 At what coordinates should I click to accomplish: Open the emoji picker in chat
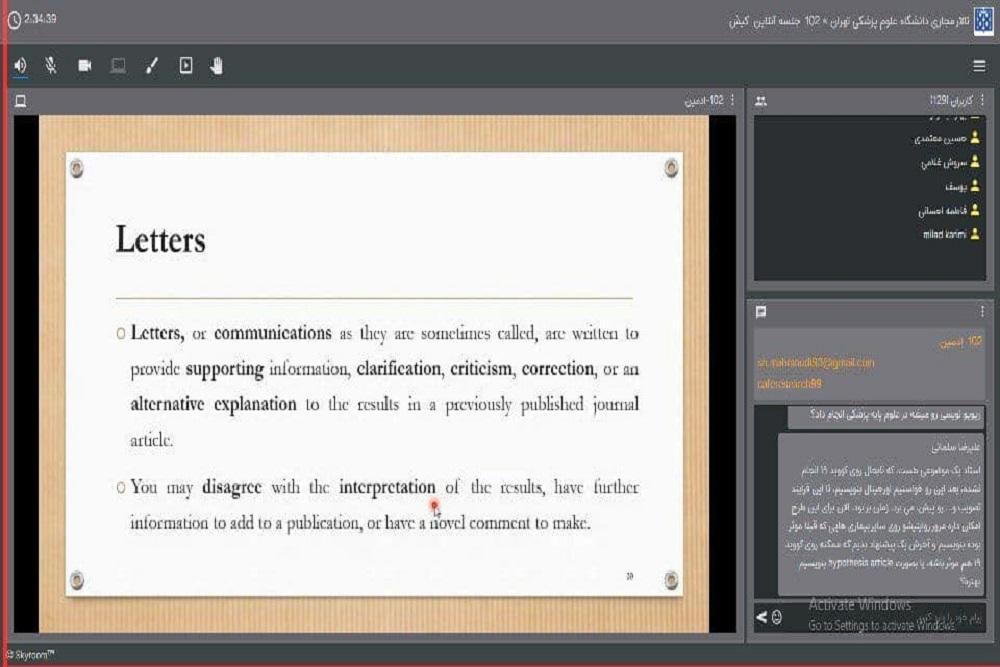[x=776, y=617]
